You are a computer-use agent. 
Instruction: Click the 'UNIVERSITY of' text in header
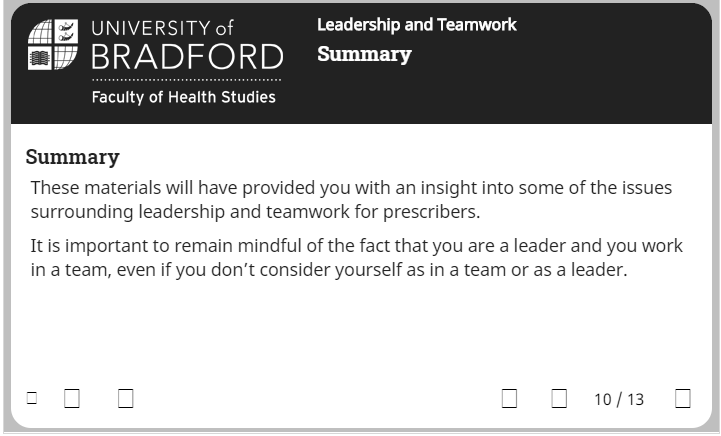pos(162,28)
